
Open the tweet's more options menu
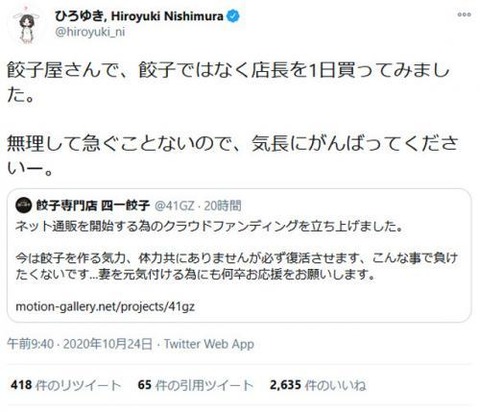(464, 15)
